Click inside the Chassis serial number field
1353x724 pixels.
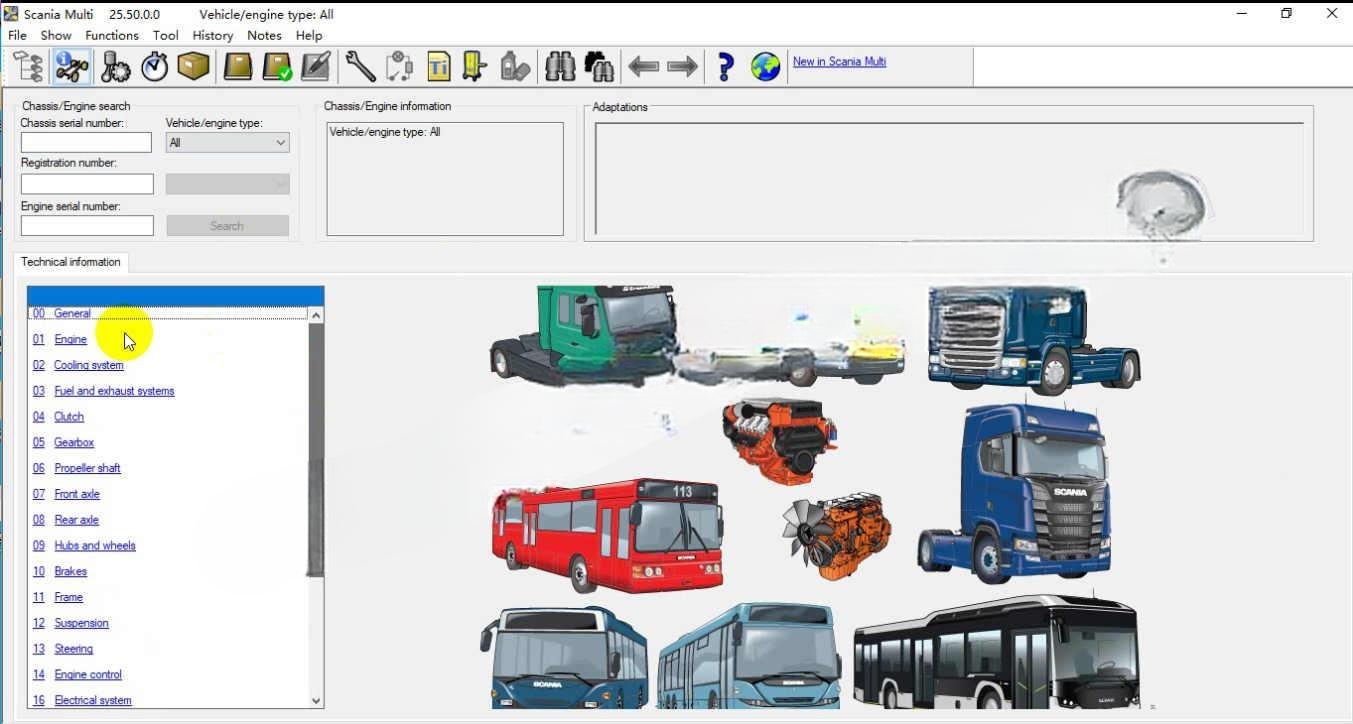coord(86,142)
